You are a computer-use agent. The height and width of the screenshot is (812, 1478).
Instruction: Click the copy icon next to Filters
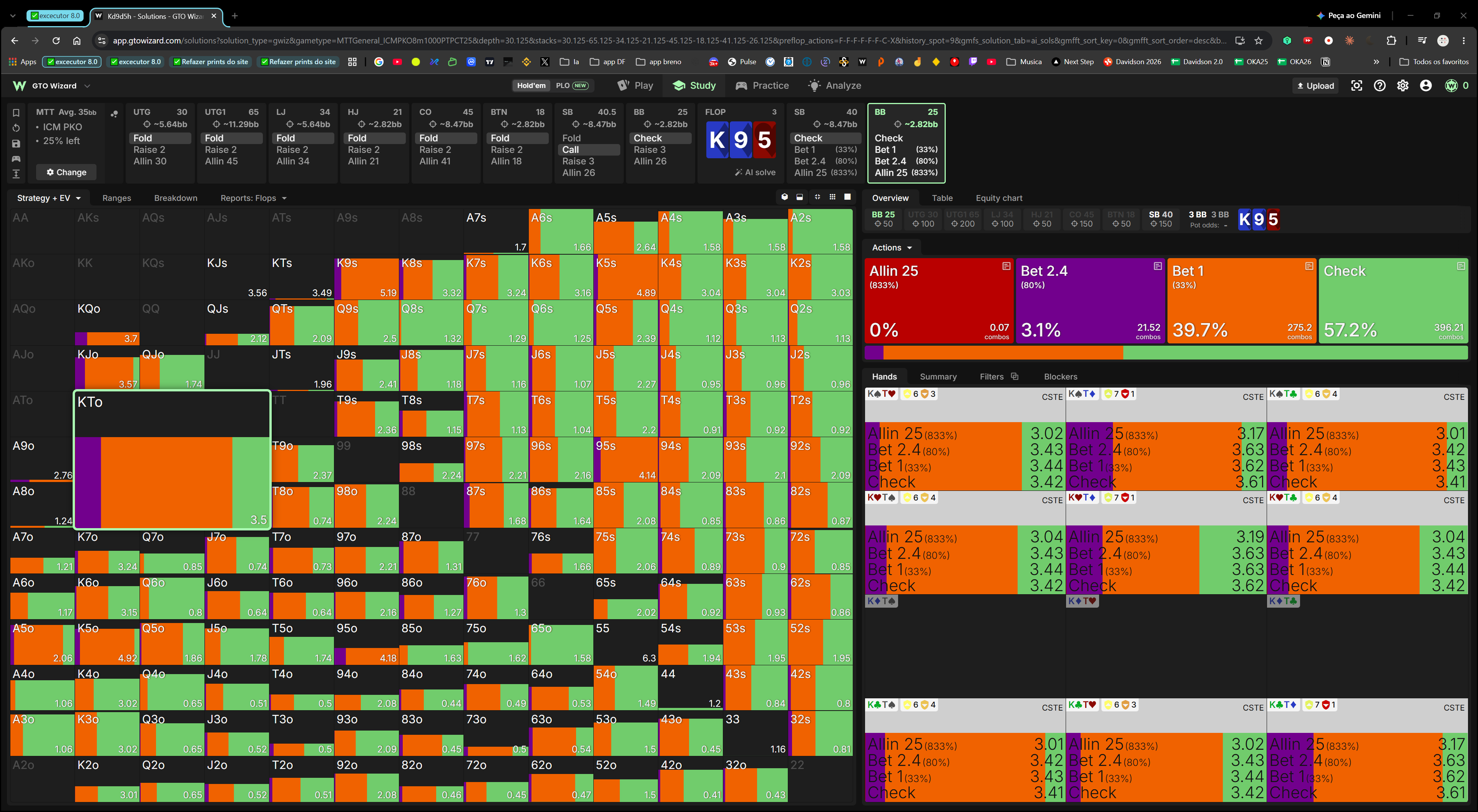(1015, 376)
